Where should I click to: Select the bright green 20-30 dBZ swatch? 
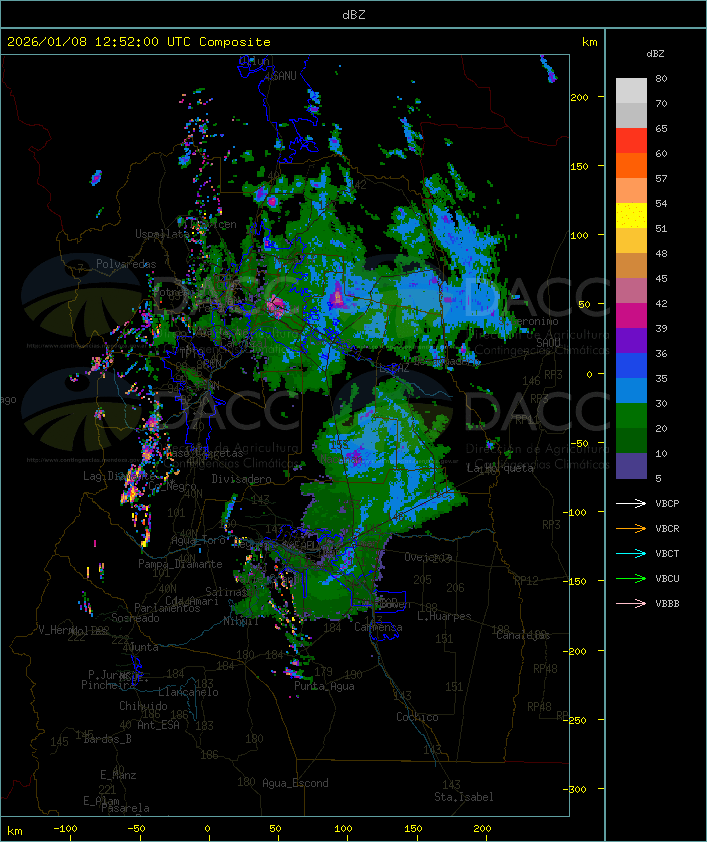click(631, 416)
